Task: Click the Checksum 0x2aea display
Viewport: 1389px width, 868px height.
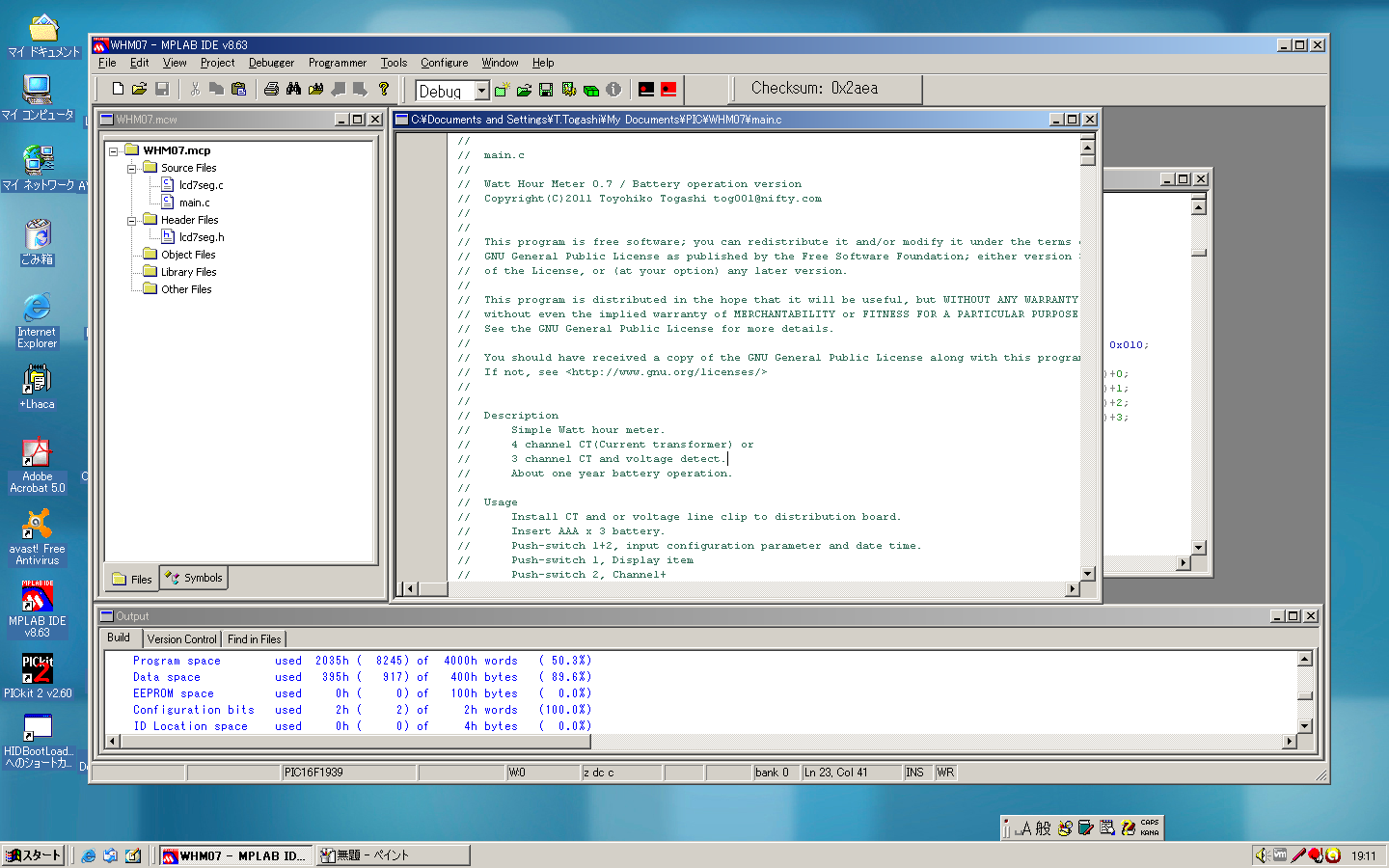Action: point(814,89)
